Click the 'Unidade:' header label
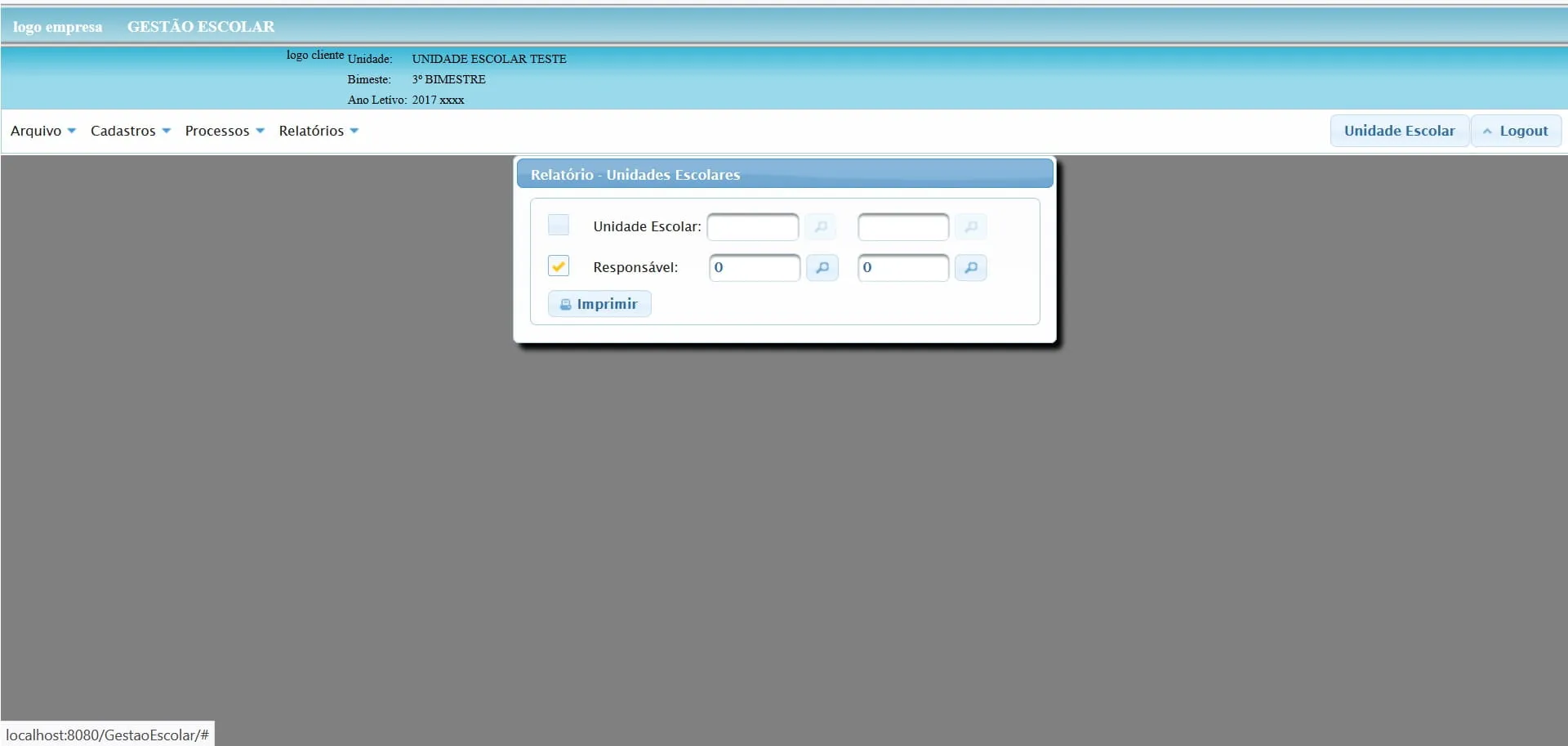1568x746 pixels. point(370,59)
